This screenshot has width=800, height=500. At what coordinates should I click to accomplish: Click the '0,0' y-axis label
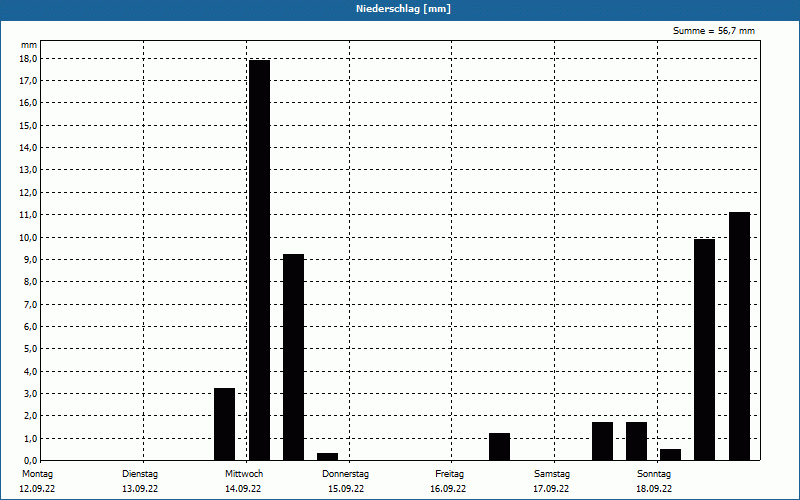coord(30,461)
